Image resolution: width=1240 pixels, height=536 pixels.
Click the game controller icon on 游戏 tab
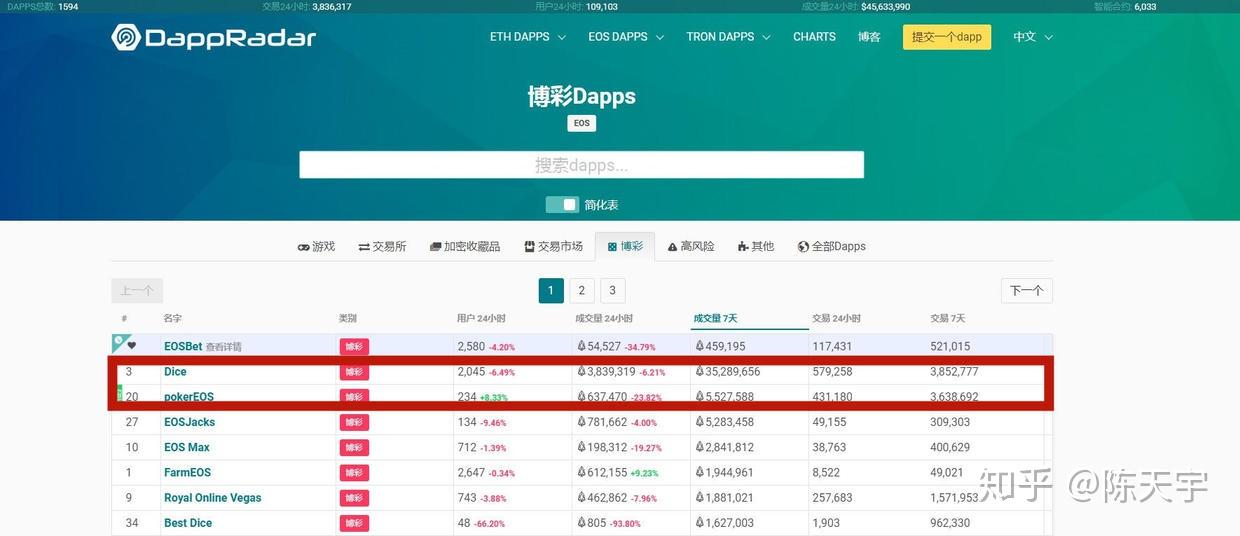point(304,247)
